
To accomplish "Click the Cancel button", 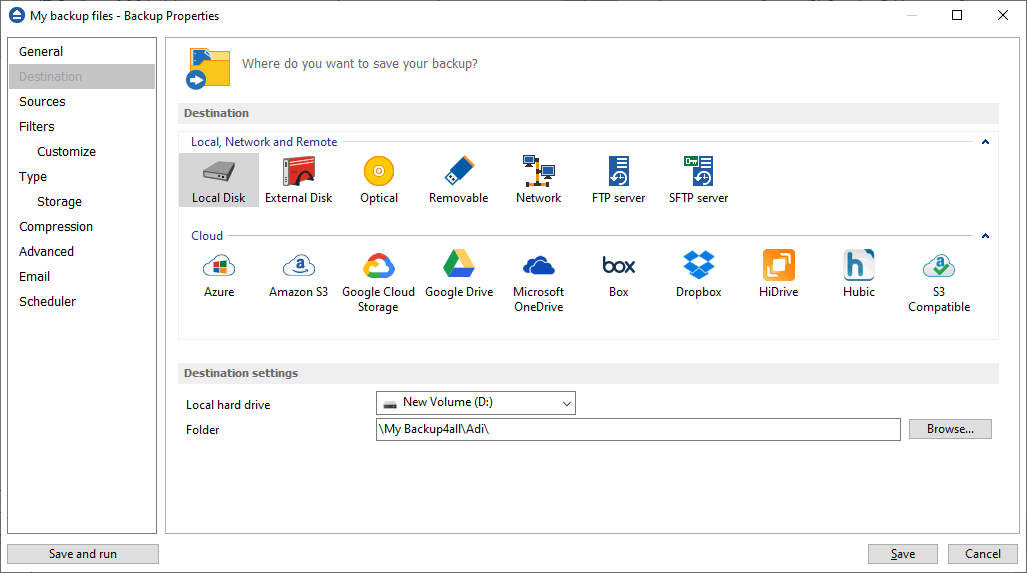I will click(982, 554).
